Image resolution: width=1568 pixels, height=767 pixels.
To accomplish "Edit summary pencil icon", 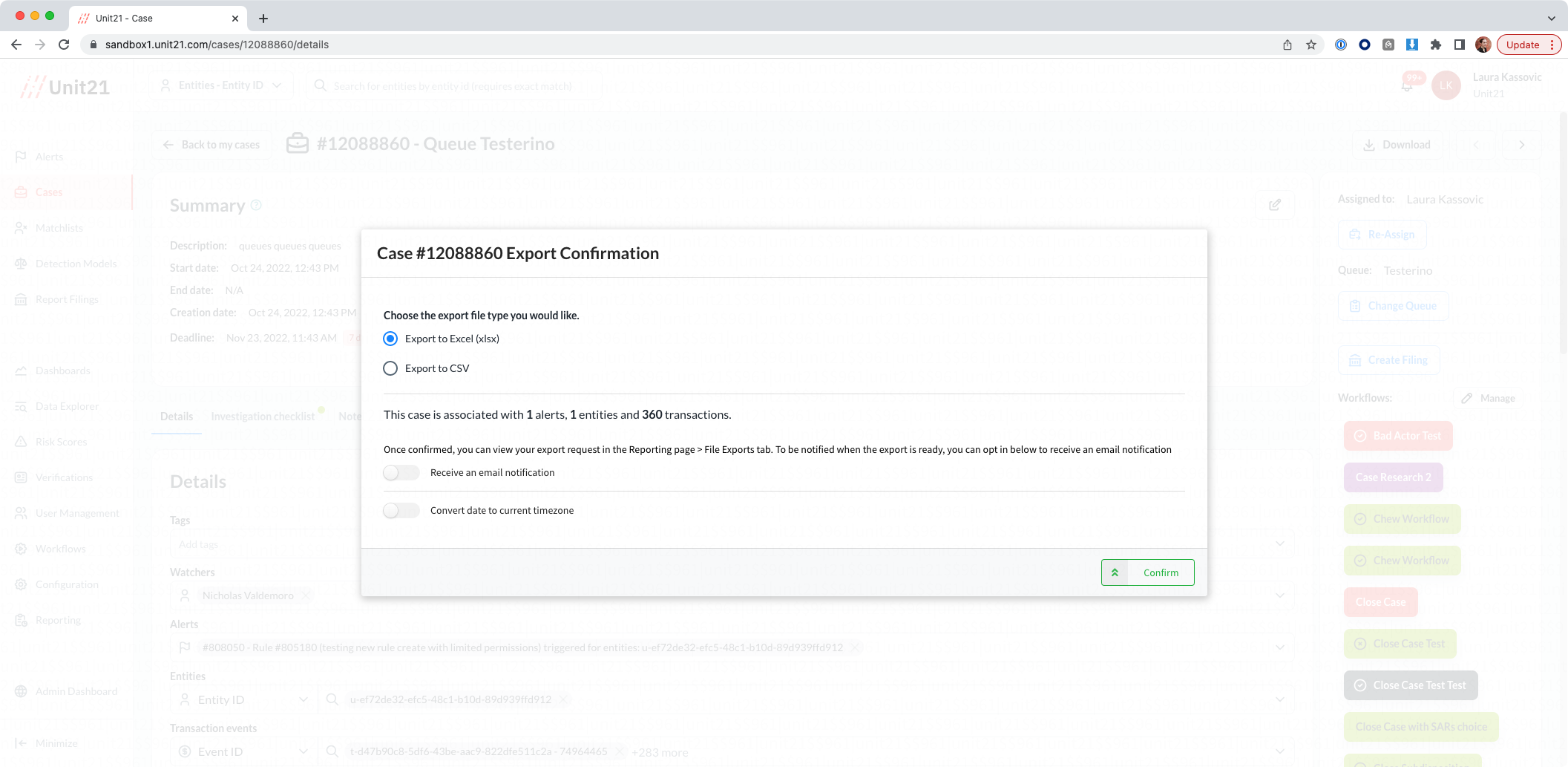I will 1275,205.
